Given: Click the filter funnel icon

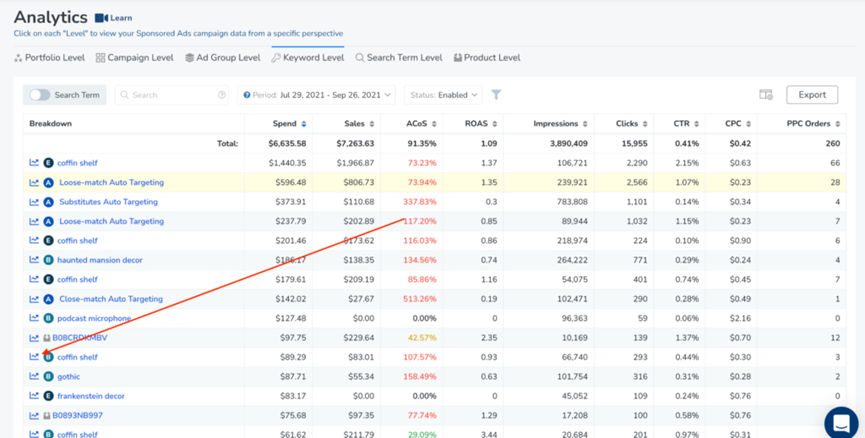Looking at the screenshot, I should click(x=496, y=95).
